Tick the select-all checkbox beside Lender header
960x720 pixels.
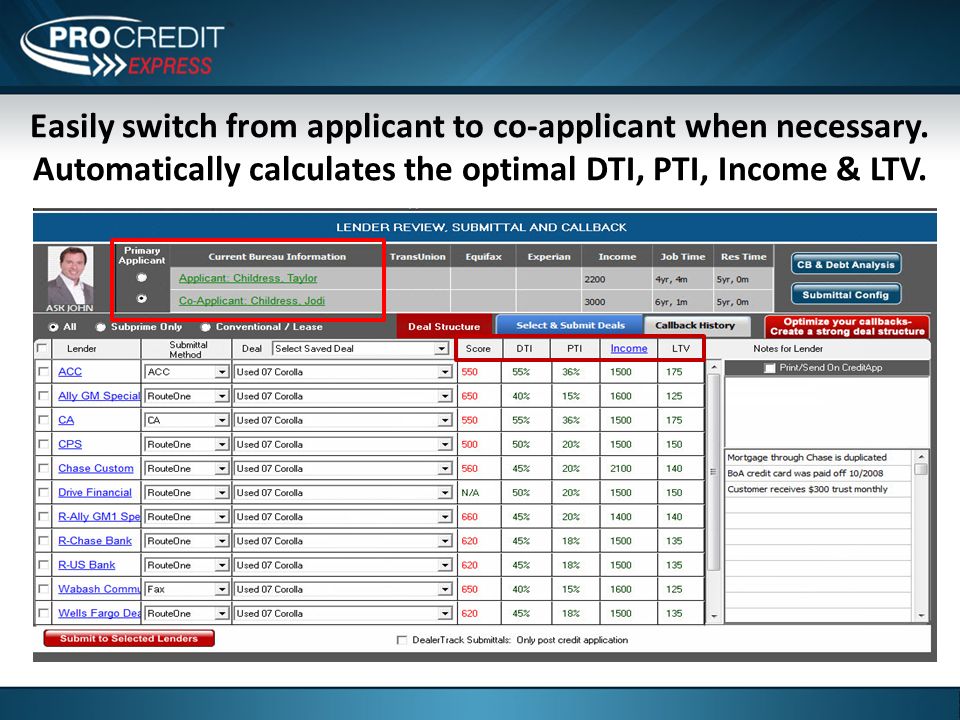[x=42, y=348]
